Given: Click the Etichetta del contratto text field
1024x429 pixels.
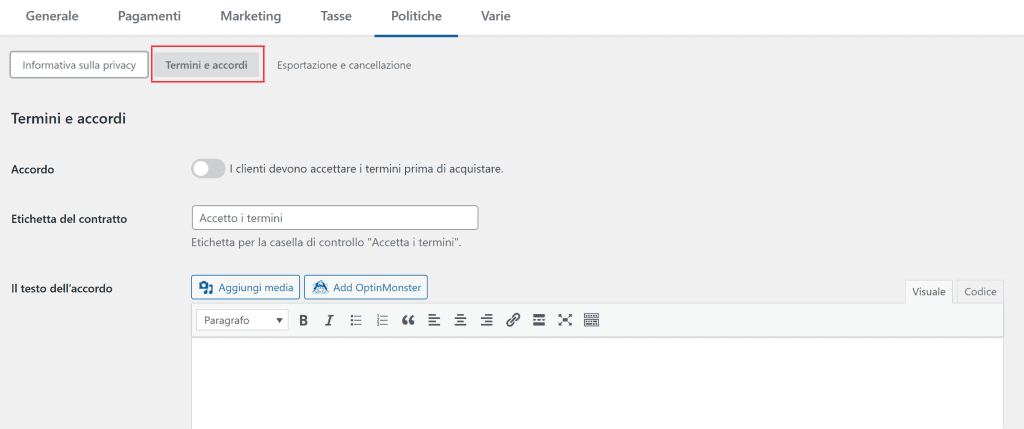Looking at the screenshot, I should coord(334,218).
